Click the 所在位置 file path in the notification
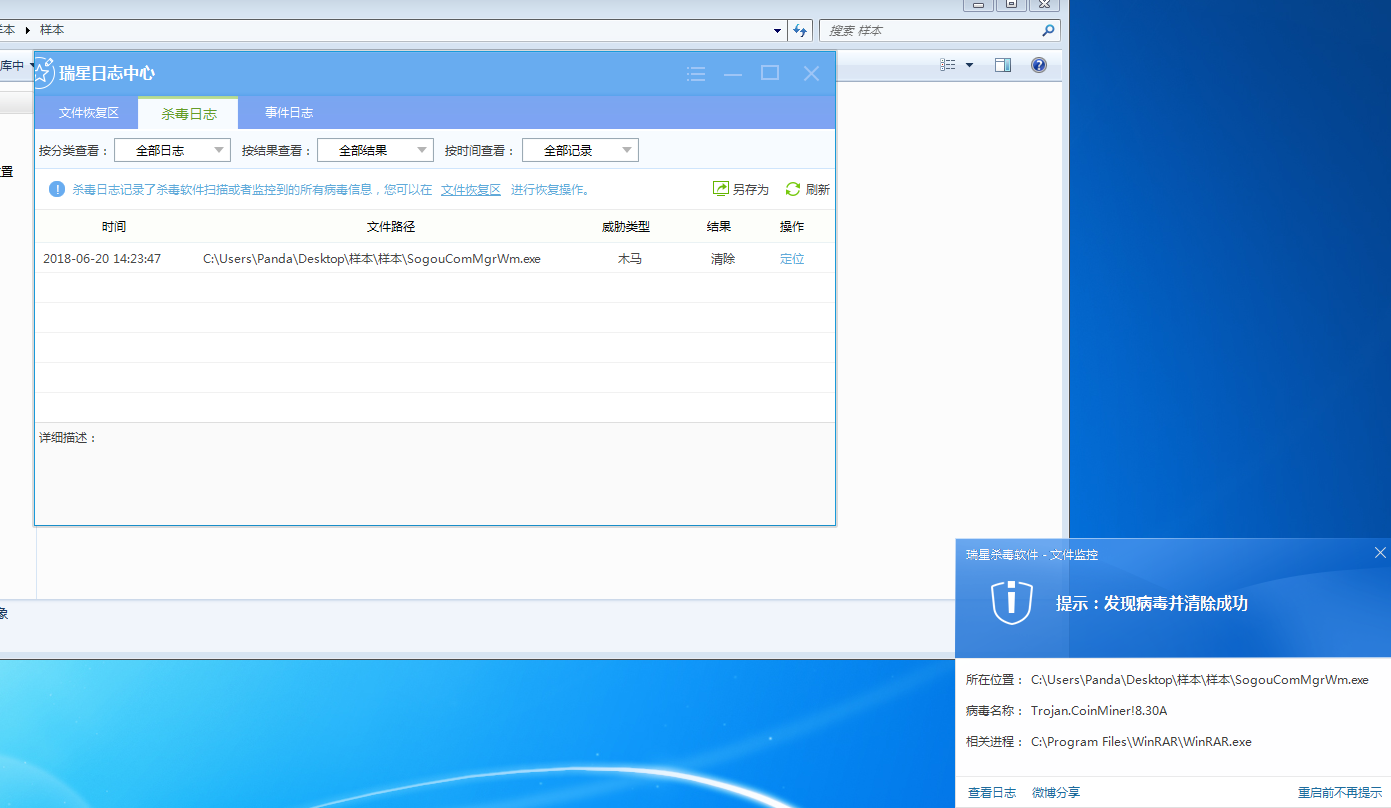Screen dimensions: 1391x808 click(x=1200, y=680)
